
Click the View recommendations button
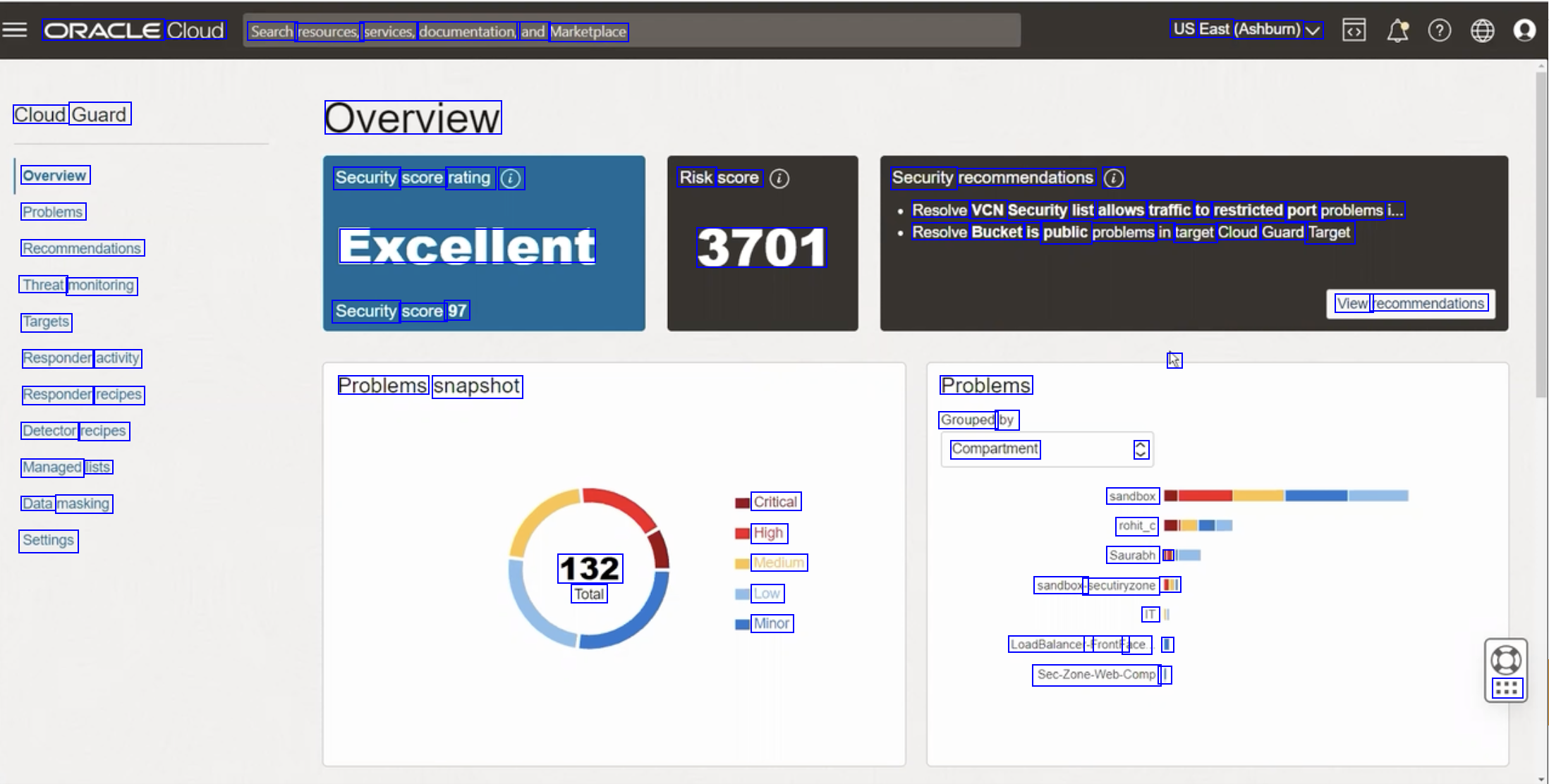(1410, 304)
